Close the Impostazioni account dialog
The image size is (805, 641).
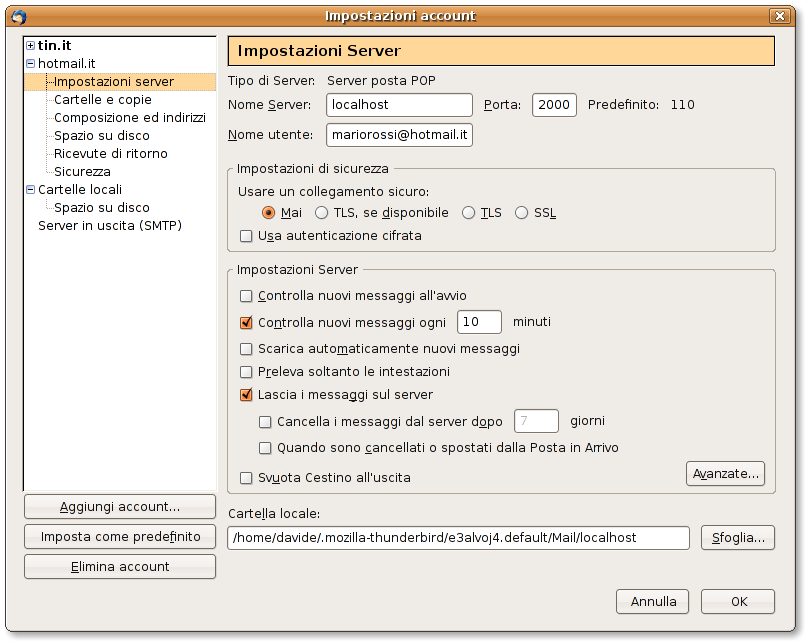778,15
